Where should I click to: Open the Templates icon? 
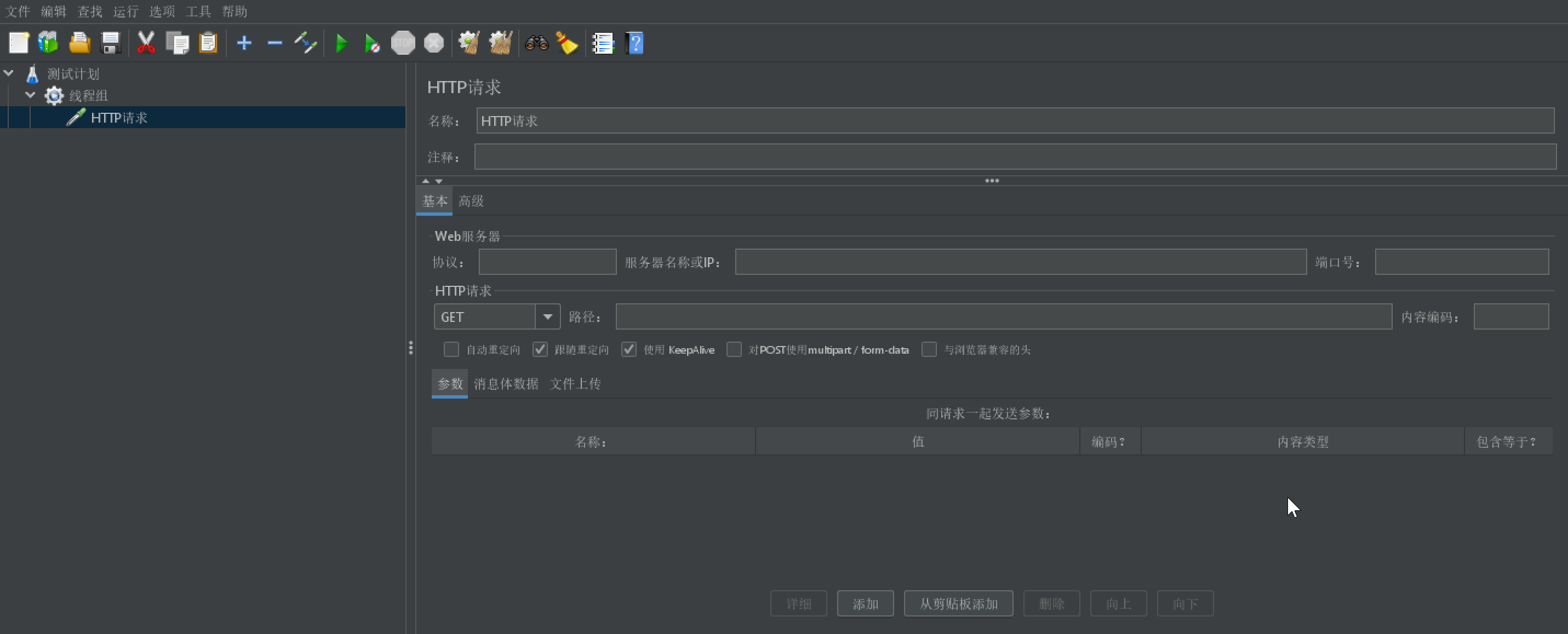[49, 43]
